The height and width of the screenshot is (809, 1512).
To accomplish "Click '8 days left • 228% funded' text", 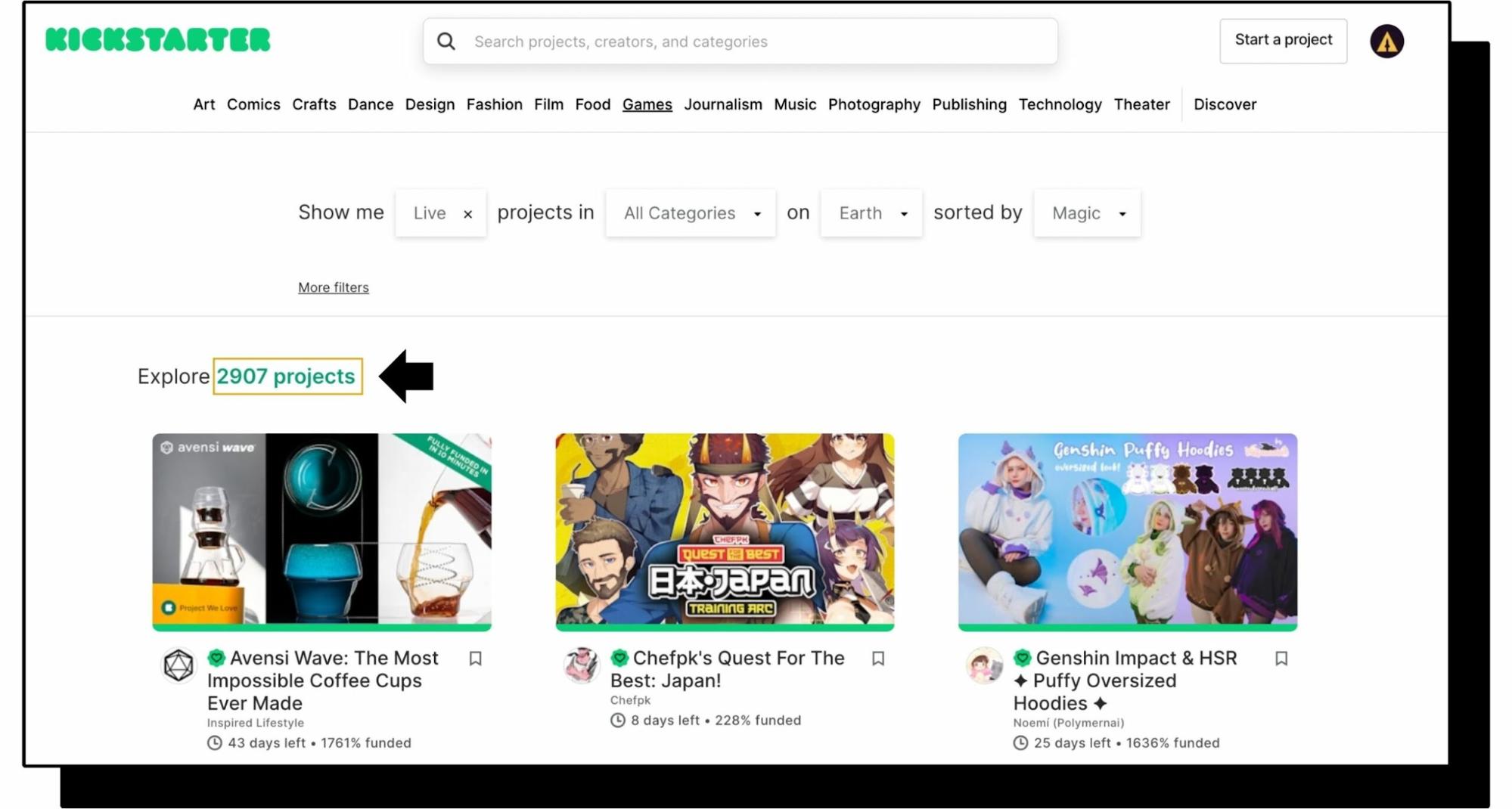I will [x=716, y=721].
